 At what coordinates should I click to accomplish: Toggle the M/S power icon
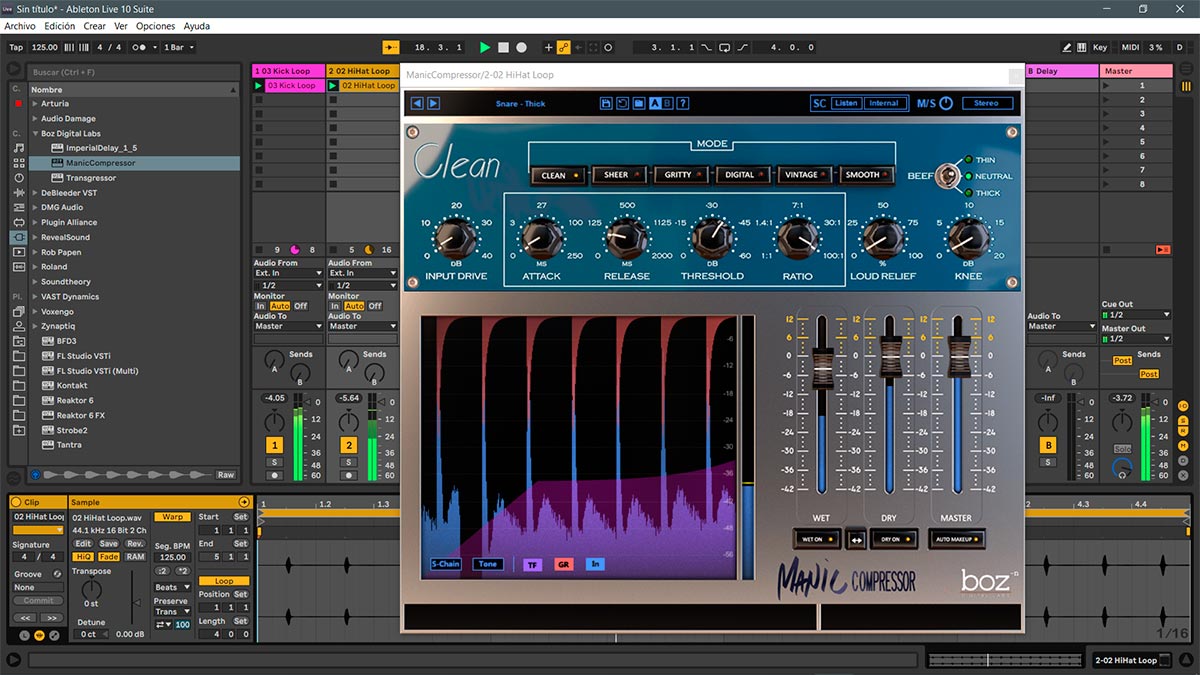click(x=946, y=103)
